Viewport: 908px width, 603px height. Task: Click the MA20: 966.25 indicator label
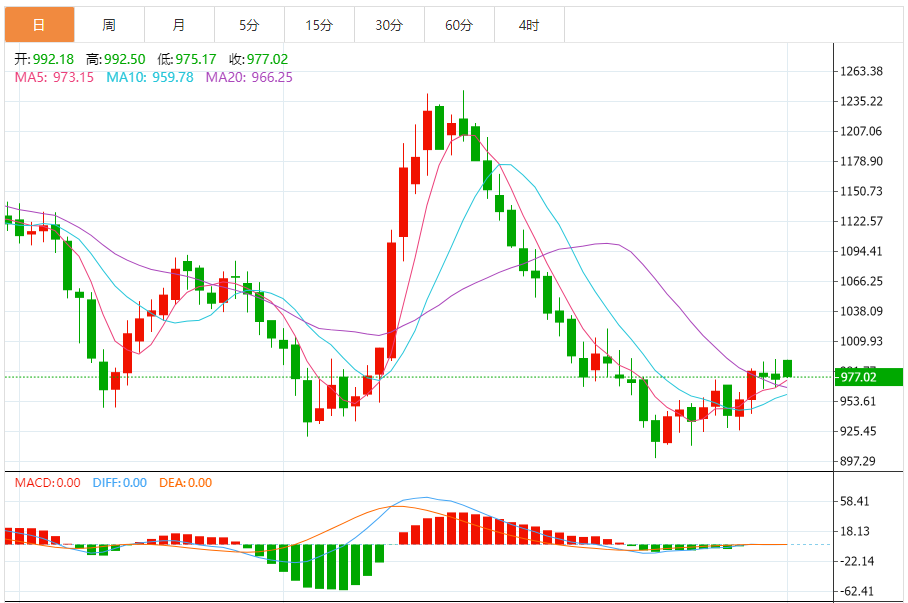pos(249,77)
